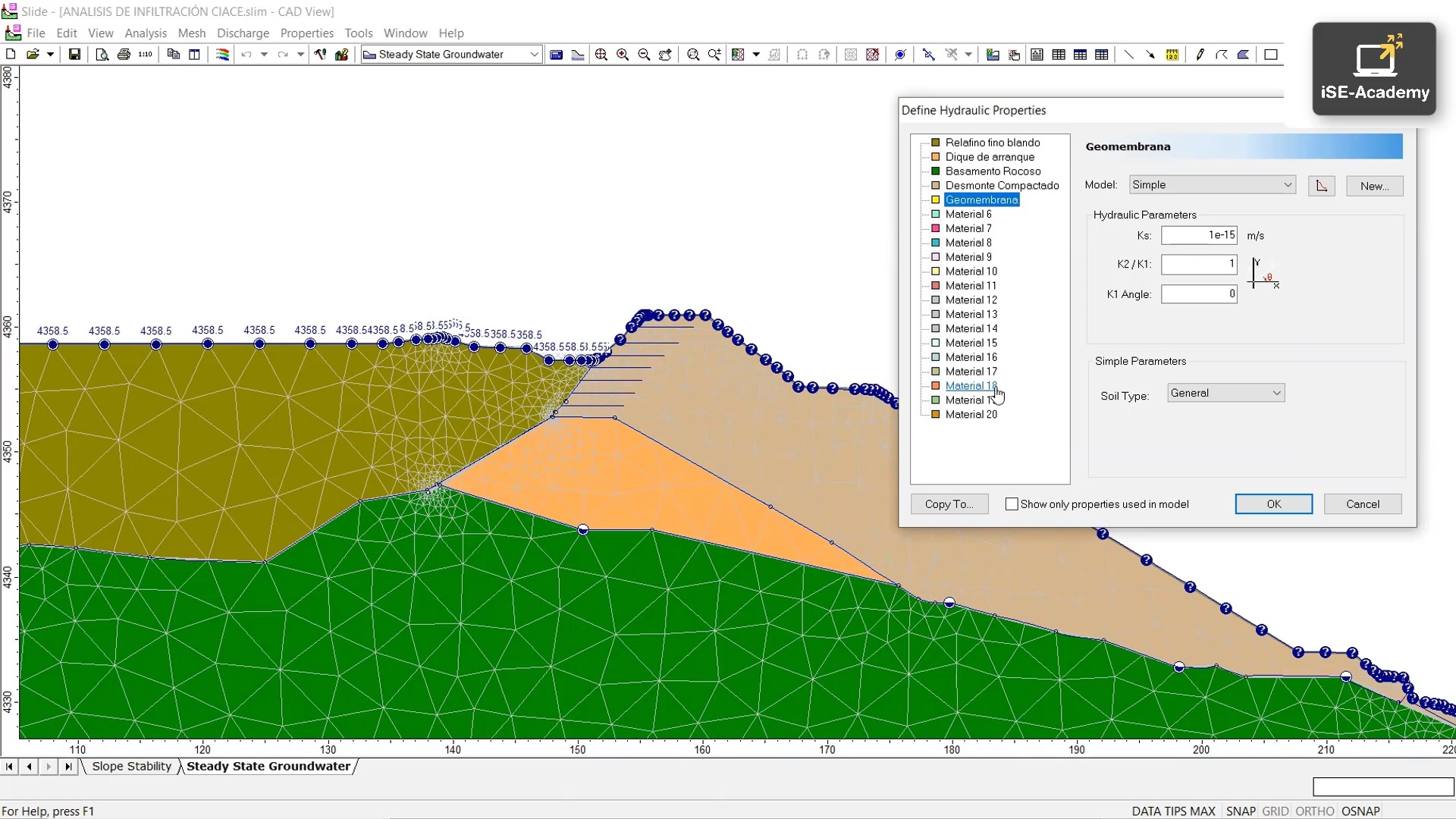This screenshot has height=819, width=1456.
Task: Click the 1:10 scale icon
Action: (146, 55)
